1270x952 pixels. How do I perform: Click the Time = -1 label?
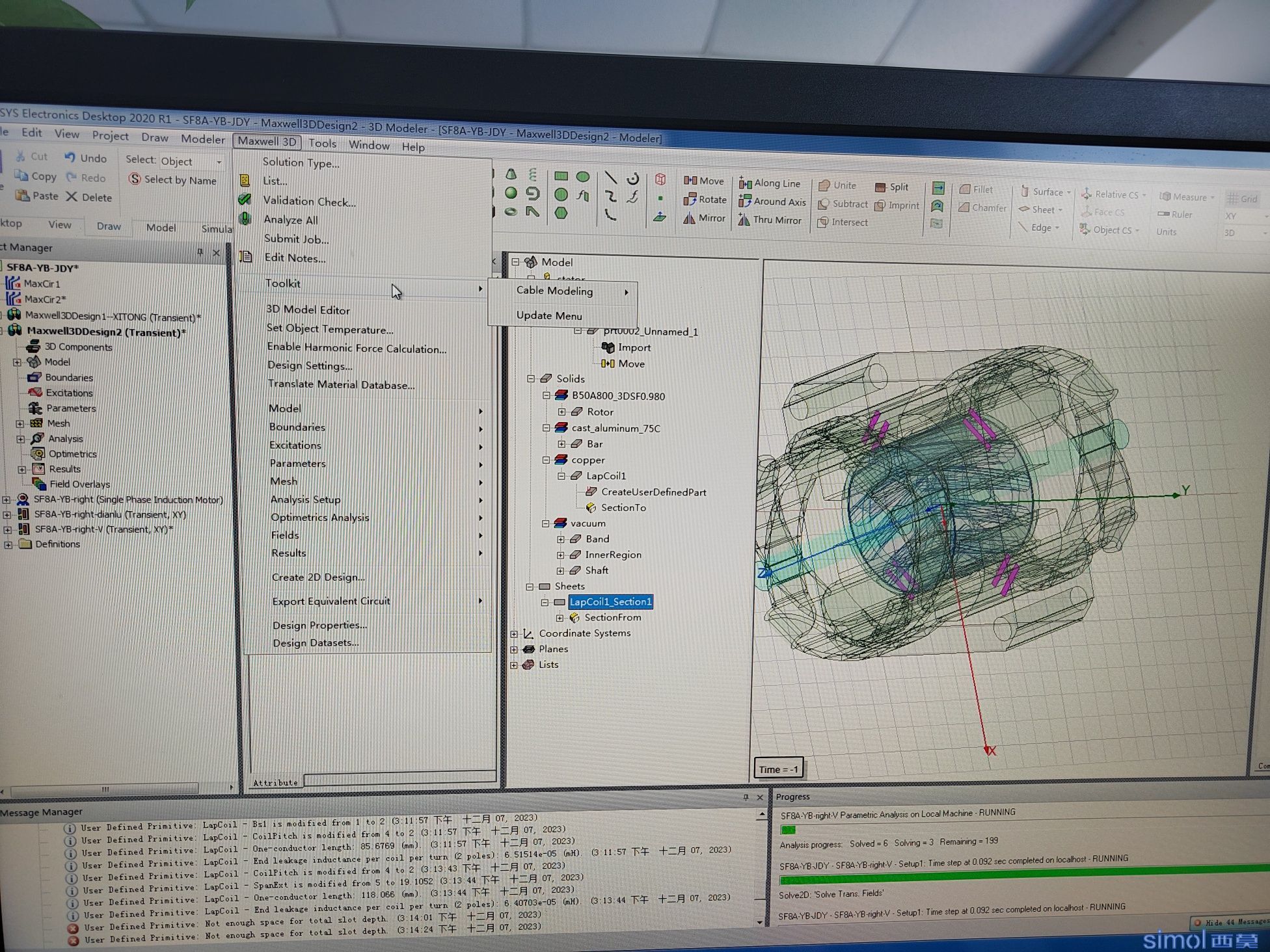pos(778,769)
